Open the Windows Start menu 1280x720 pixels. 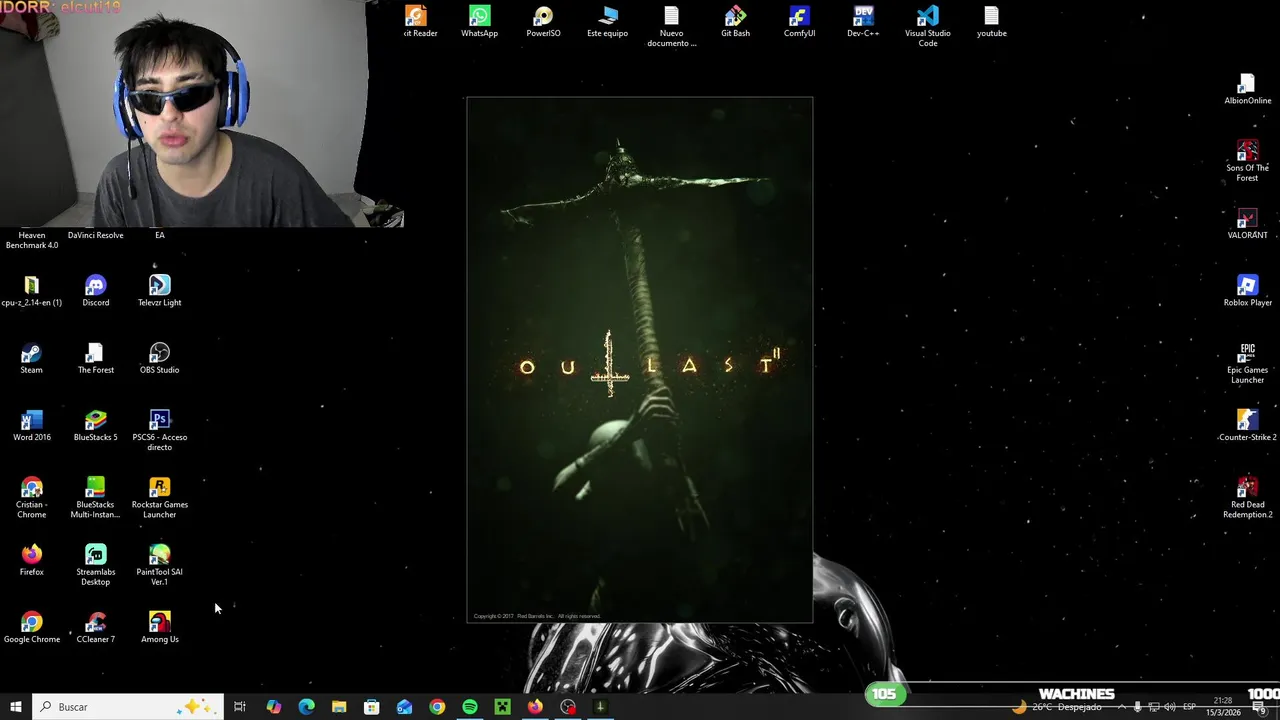[x=15, y=707]
